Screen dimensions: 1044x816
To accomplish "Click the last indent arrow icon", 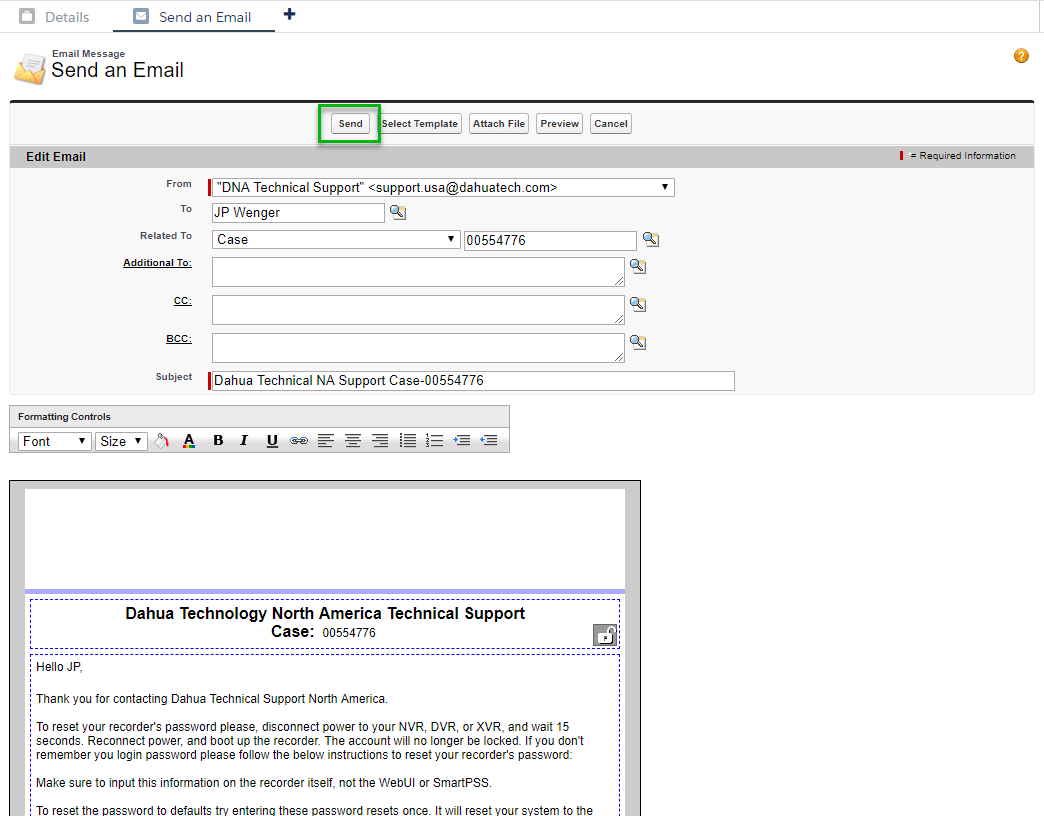I will 489,440.
